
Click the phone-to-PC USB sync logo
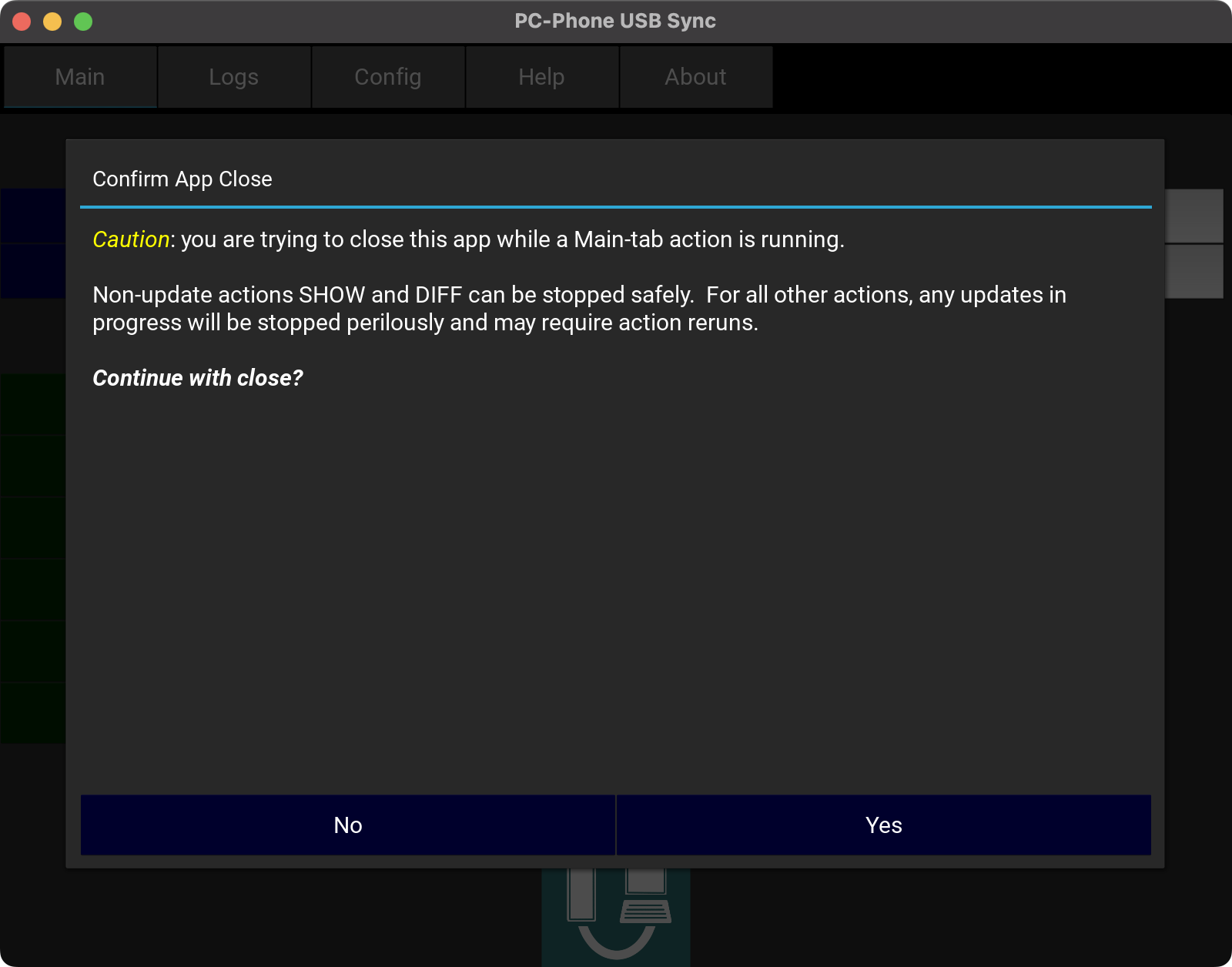pos(616,916)
